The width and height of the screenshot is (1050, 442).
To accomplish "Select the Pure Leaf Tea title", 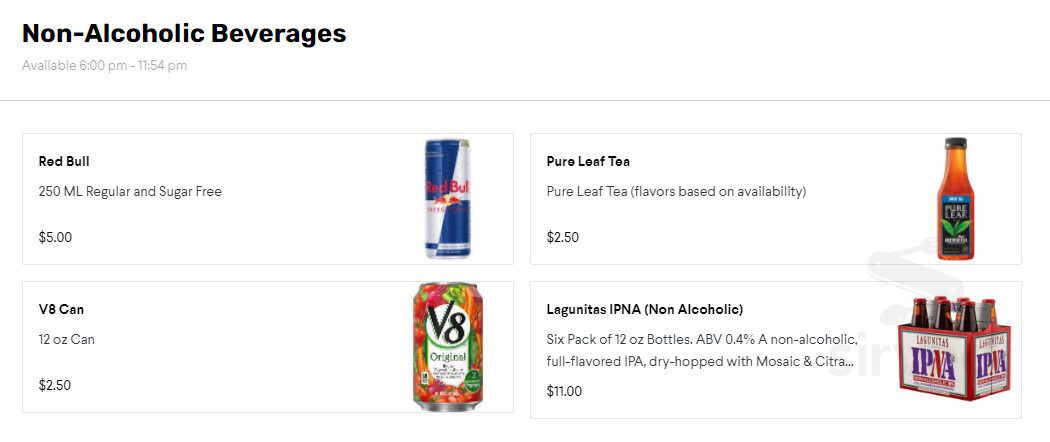I will coord(588,161).
